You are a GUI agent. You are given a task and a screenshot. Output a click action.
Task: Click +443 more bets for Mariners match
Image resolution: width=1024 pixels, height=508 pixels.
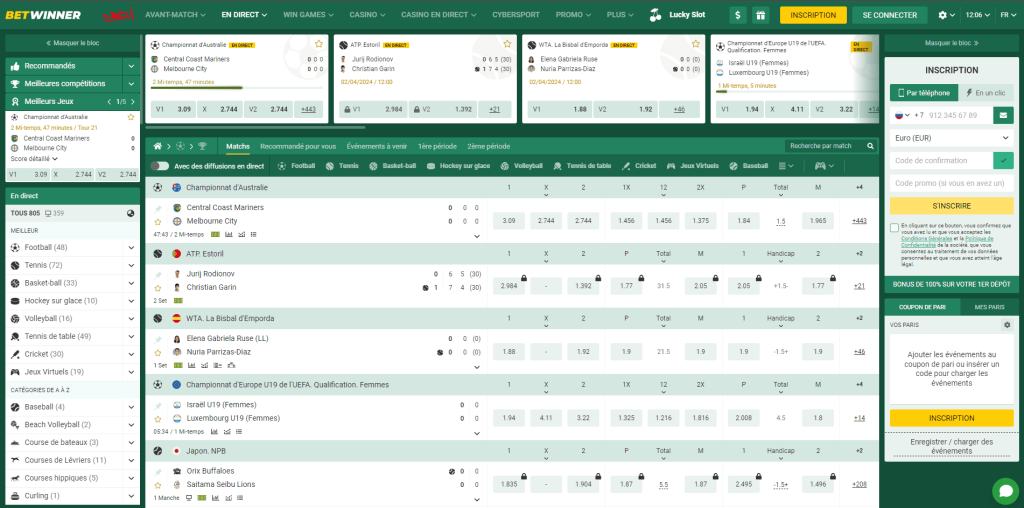[x=859, y=221]
